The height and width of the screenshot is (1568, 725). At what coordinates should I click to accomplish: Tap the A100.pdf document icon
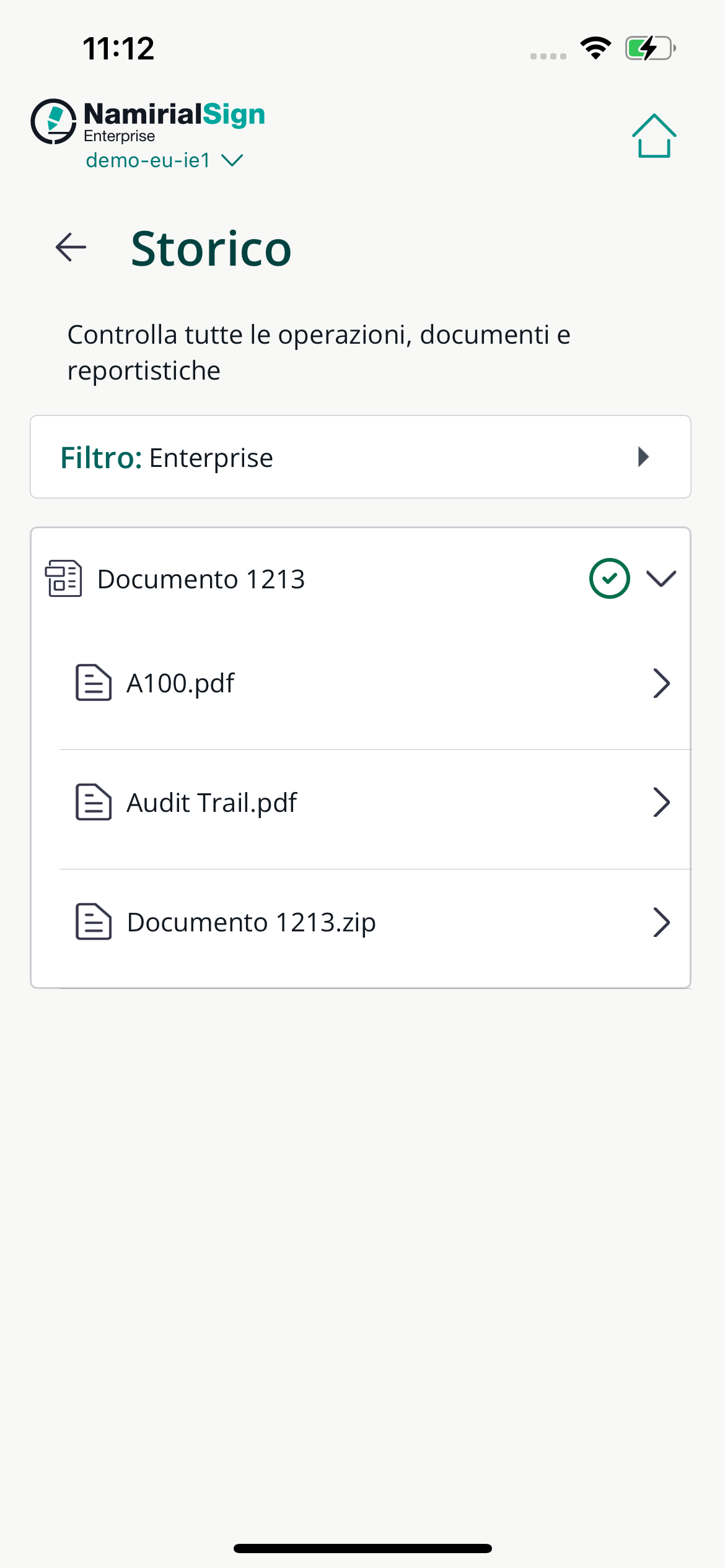(94, 682)
